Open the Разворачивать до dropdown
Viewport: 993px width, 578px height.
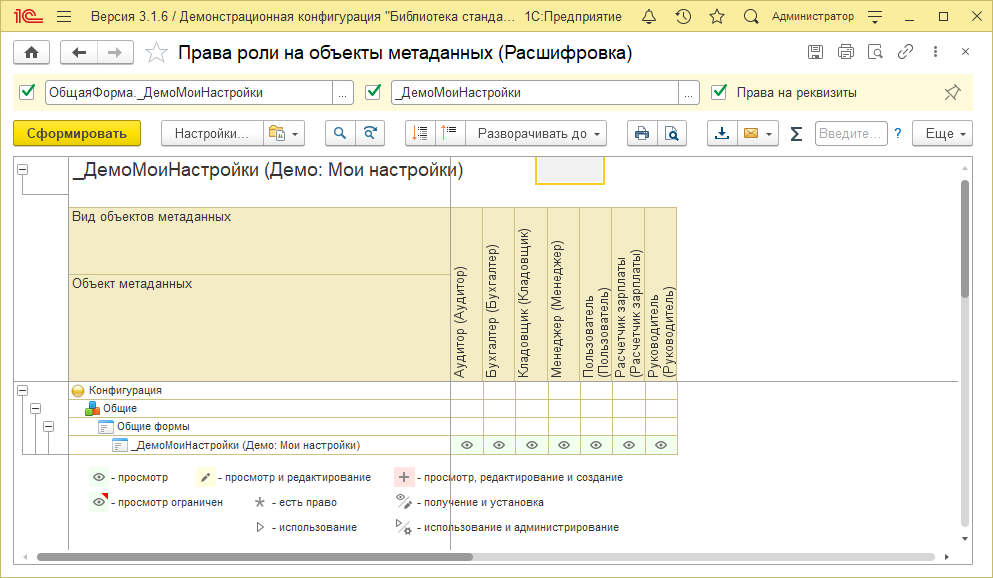tap(536, 134)
